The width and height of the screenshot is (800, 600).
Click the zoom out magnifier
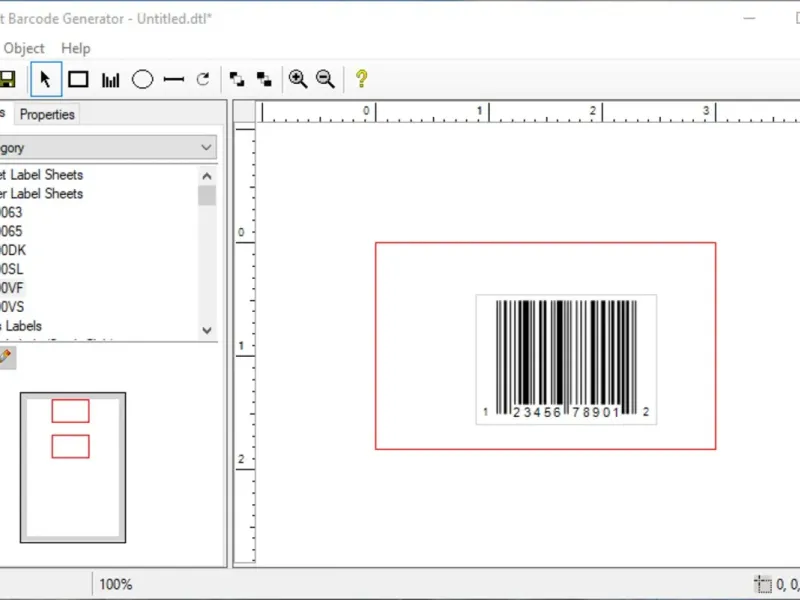325,79
